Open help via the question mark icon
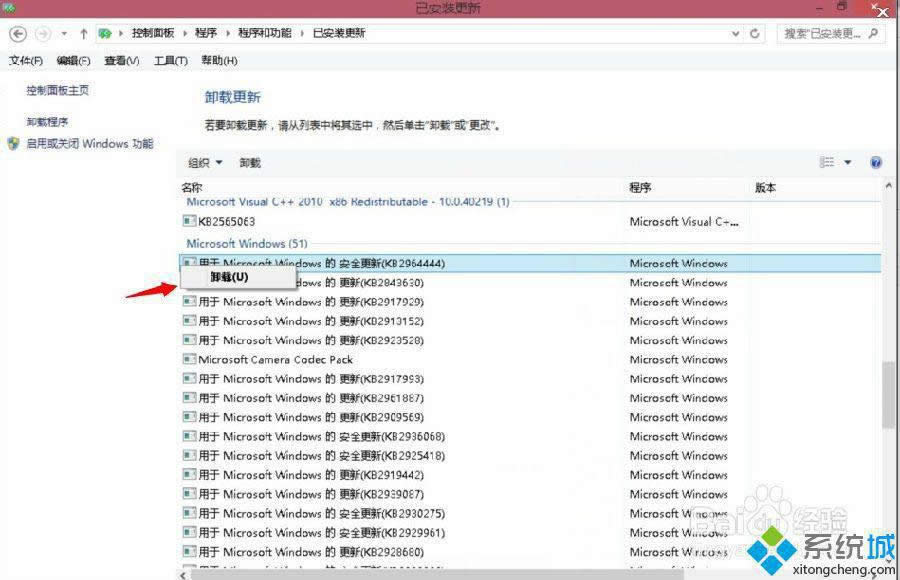This screenshot has width=900, height=580. 876,162
